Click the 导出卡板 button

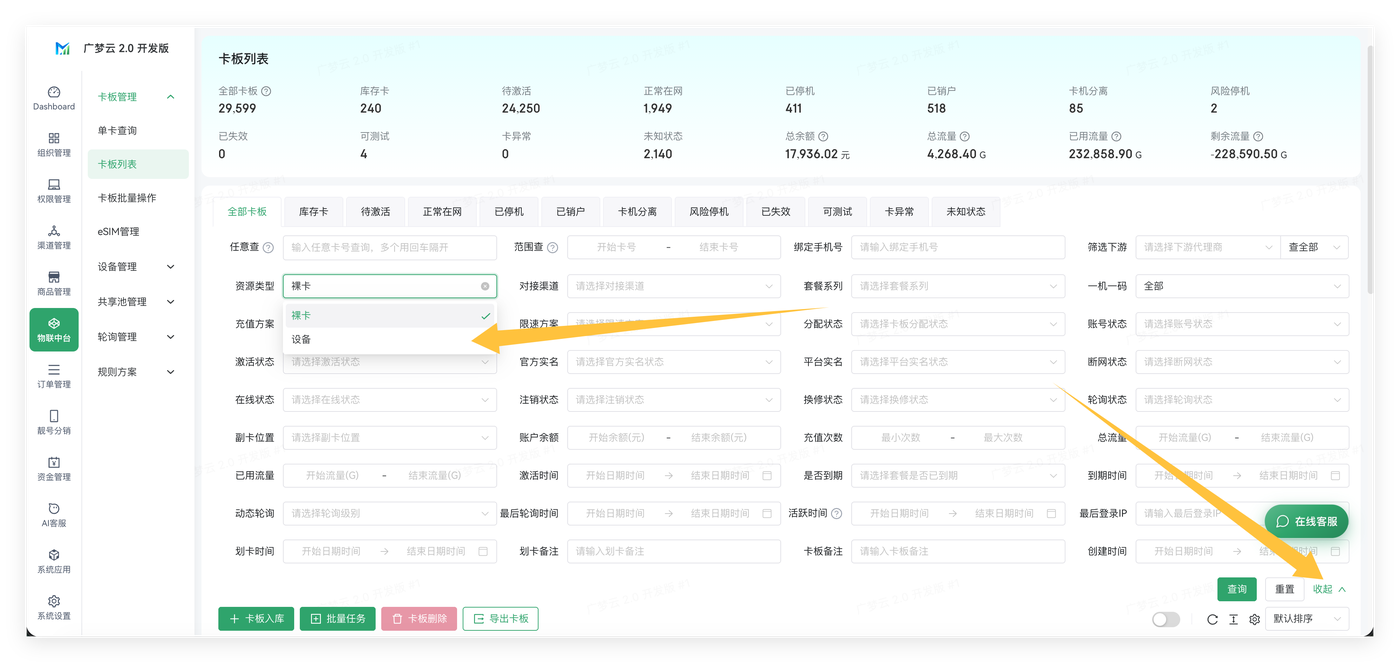point(500,619)
